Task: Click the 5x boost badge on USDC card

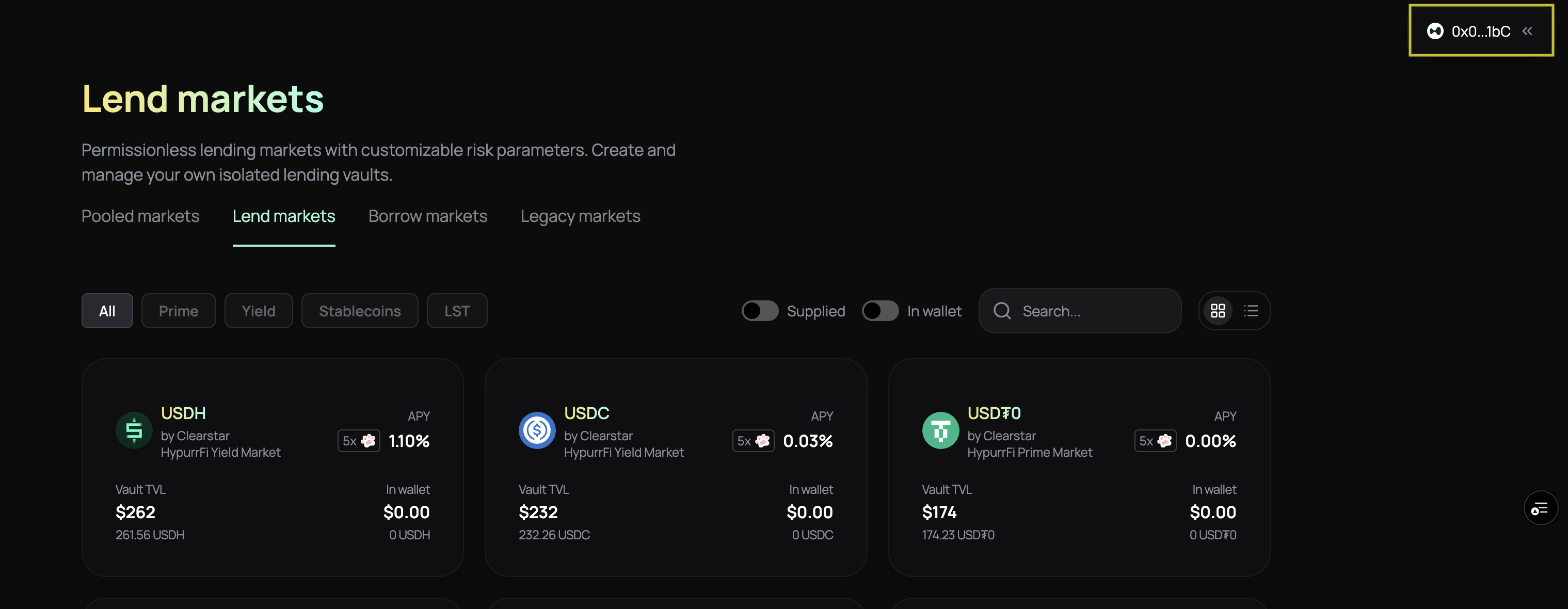Action: [753, 441]
